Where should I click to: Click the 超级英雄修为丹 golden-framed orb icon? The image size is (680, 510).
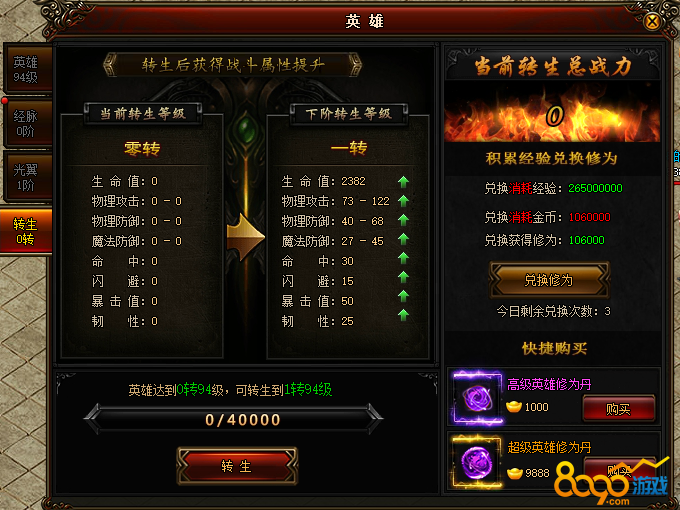[477, 462]
